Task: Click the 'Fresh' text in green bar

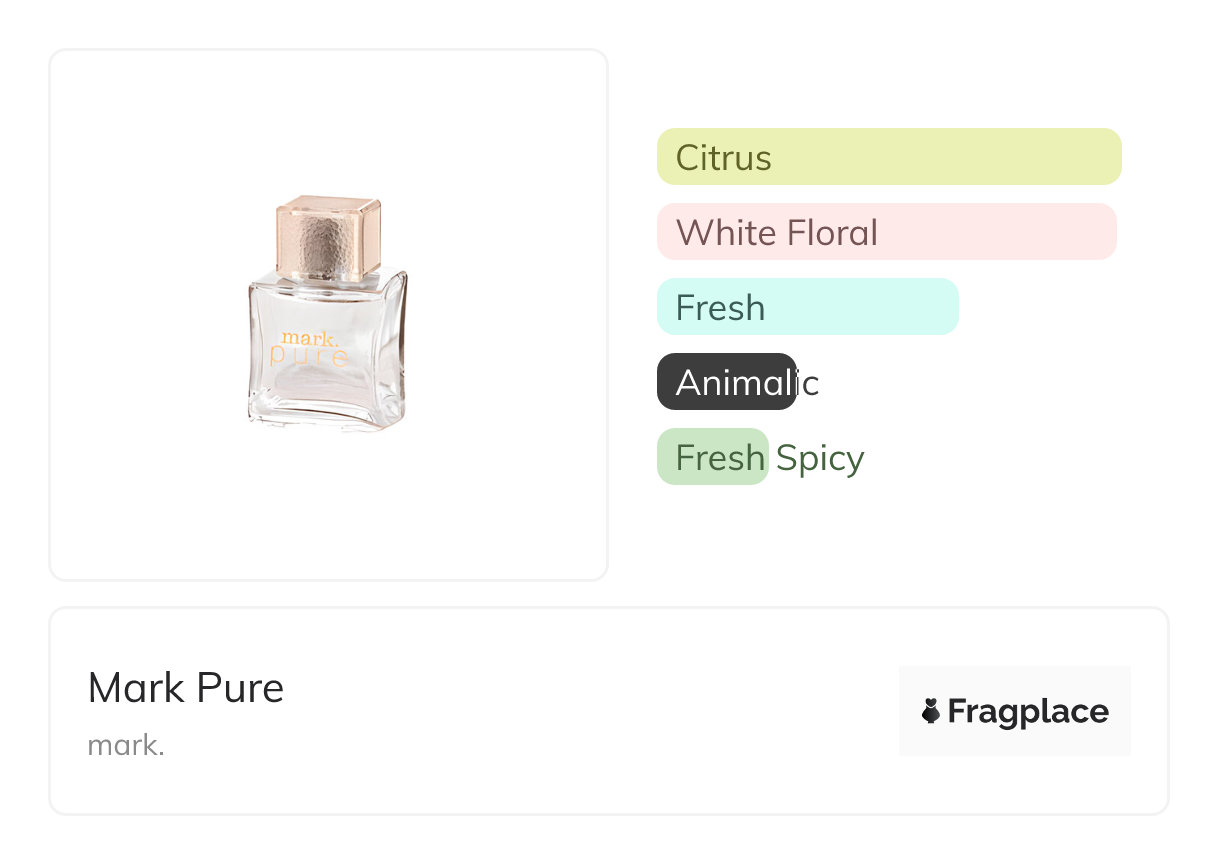Action: [719, 458]
